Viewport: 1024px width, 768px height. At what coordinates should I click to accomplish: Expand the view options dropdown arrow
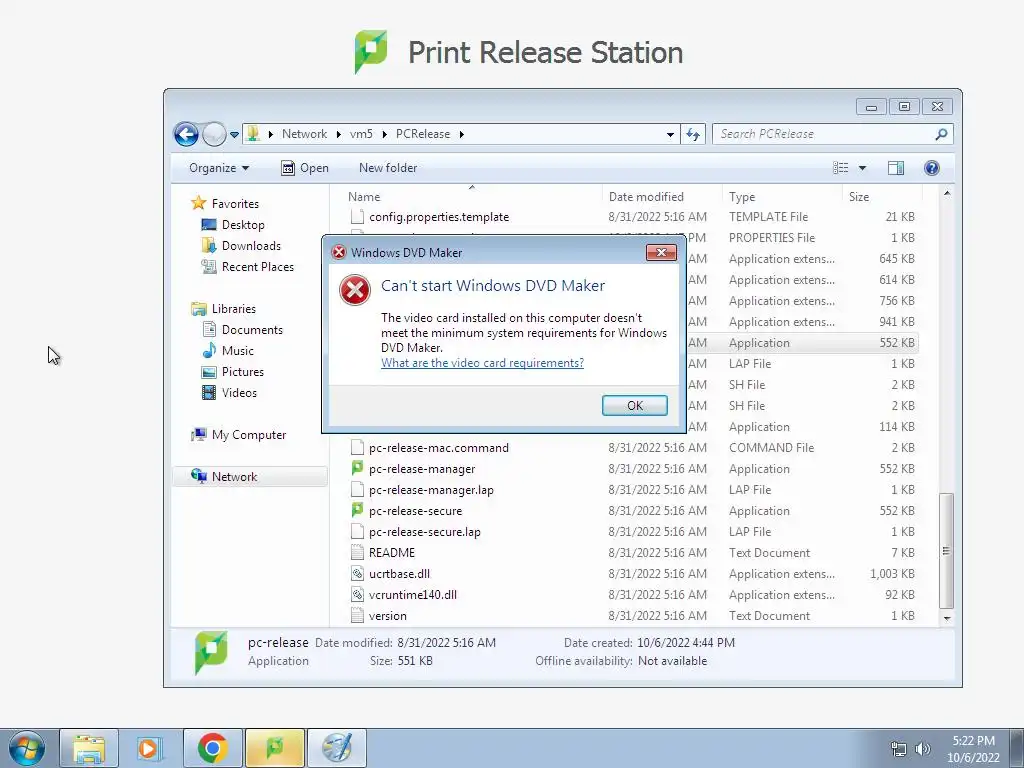click(862, 168)
